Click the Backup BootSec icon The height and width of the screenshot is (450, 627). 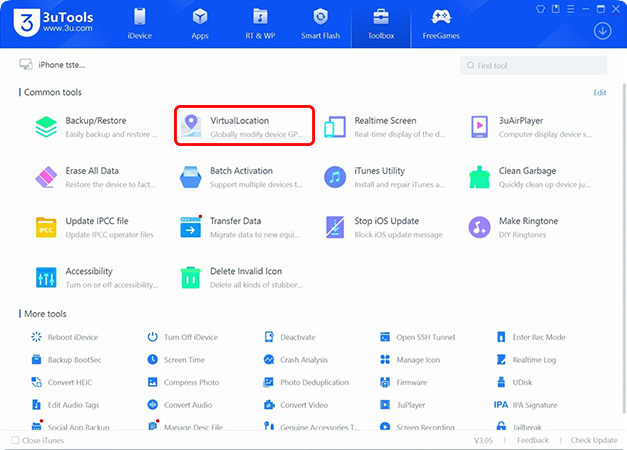[x=36, y=359]
